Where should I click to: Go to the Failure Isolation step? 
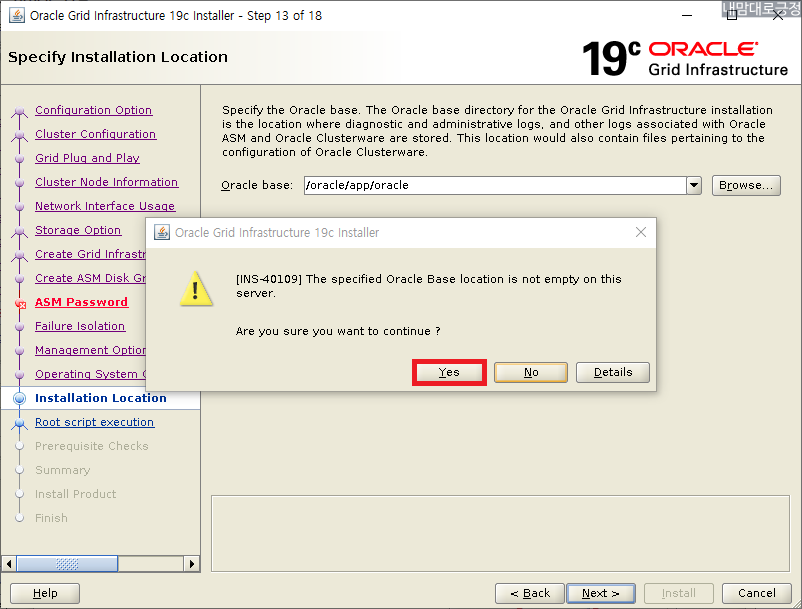coord(80,326)
